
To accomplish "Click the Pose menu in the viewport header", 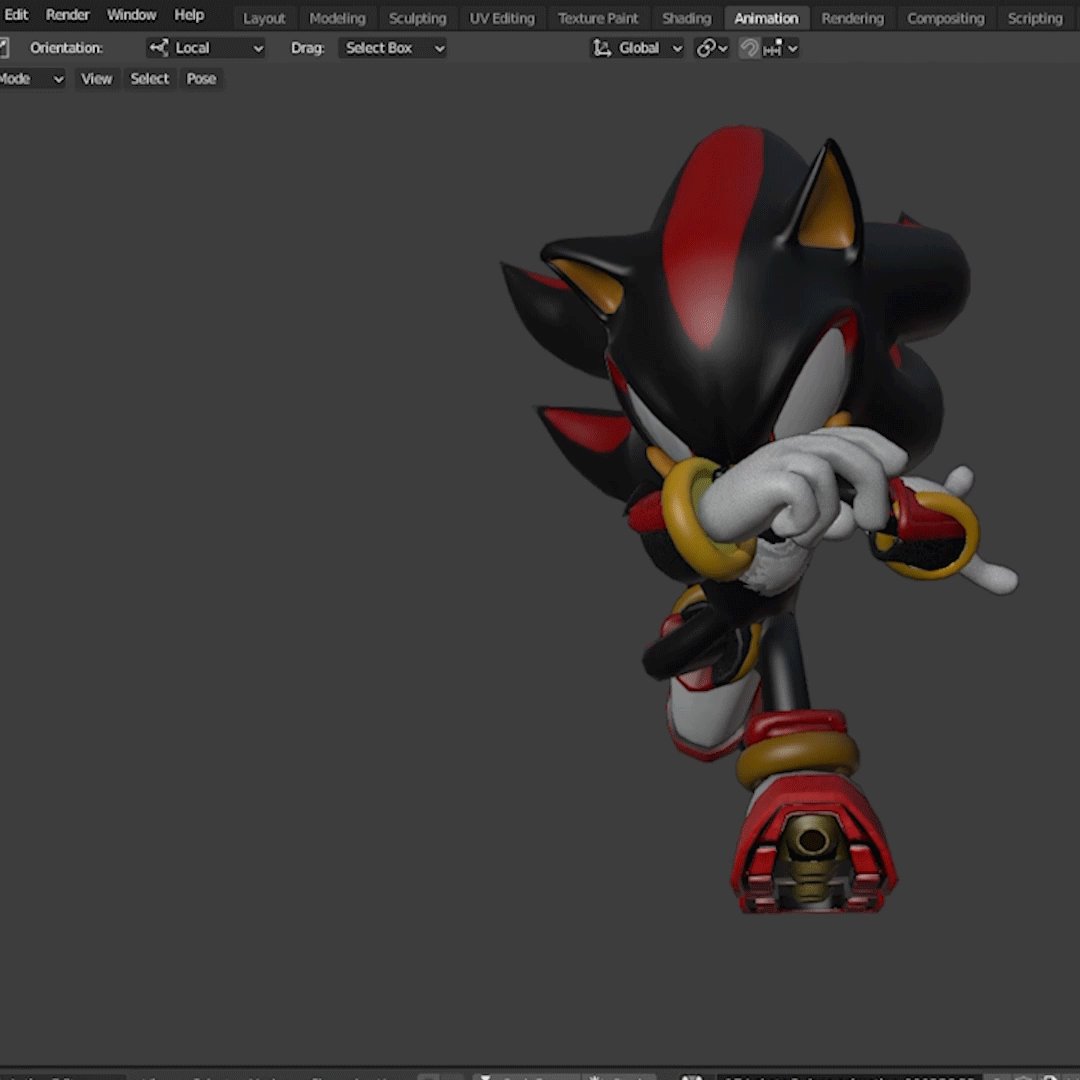I will pos(201,79).
